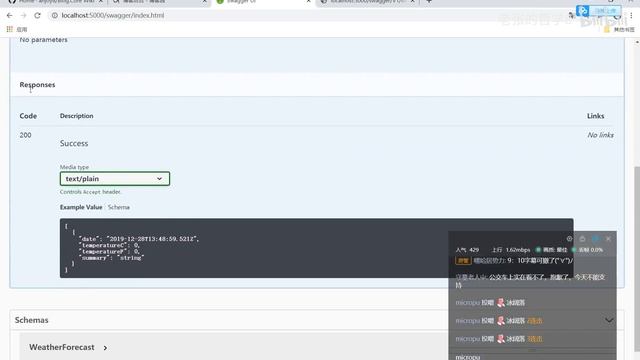640x360 pixels.
Task: Click the lock icon in chat overlay
Action: click(582, 239)
